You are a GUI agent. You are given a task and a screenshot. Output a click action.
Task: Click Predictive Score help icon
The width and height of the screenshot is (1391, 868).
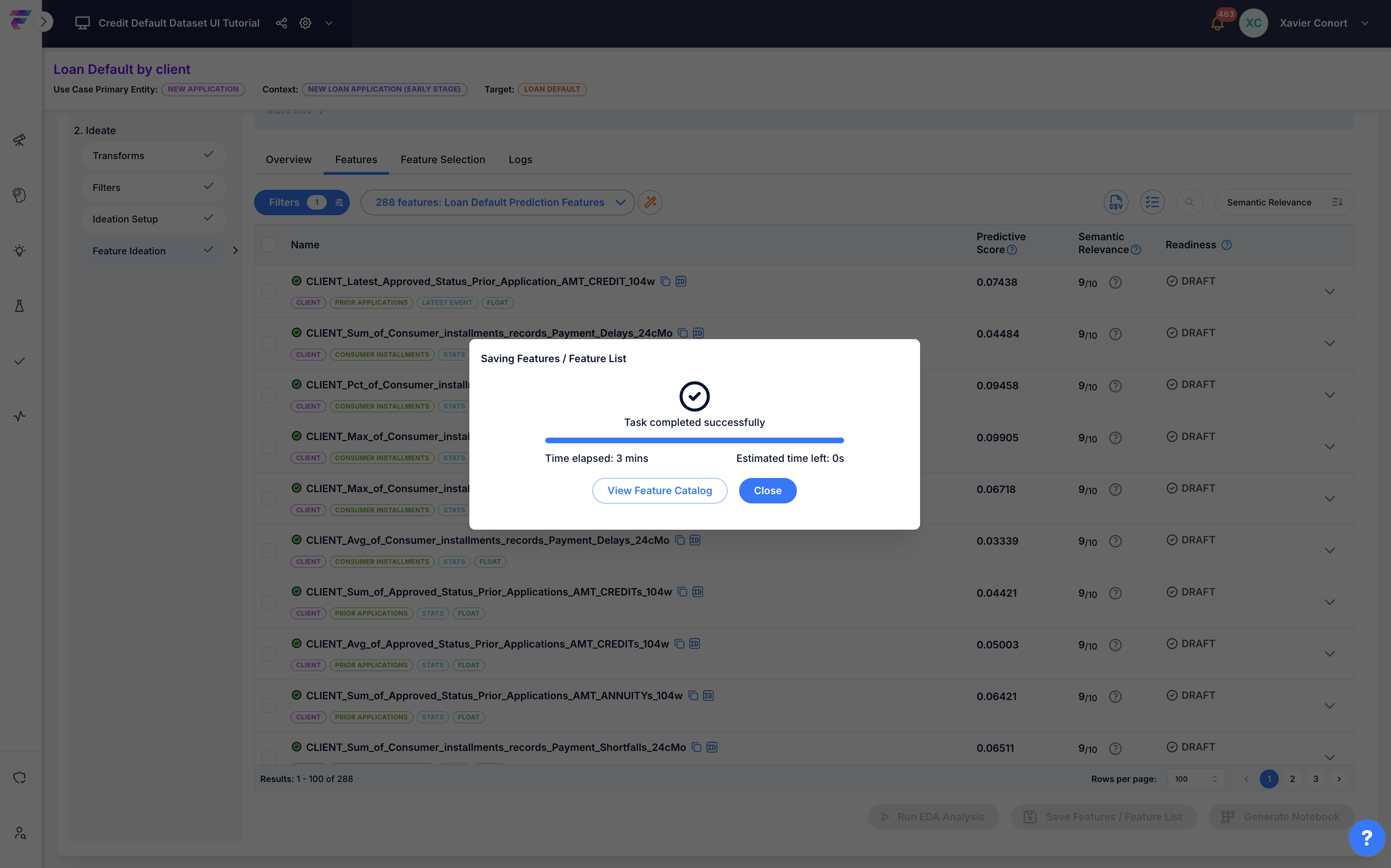click(1012, 250)
